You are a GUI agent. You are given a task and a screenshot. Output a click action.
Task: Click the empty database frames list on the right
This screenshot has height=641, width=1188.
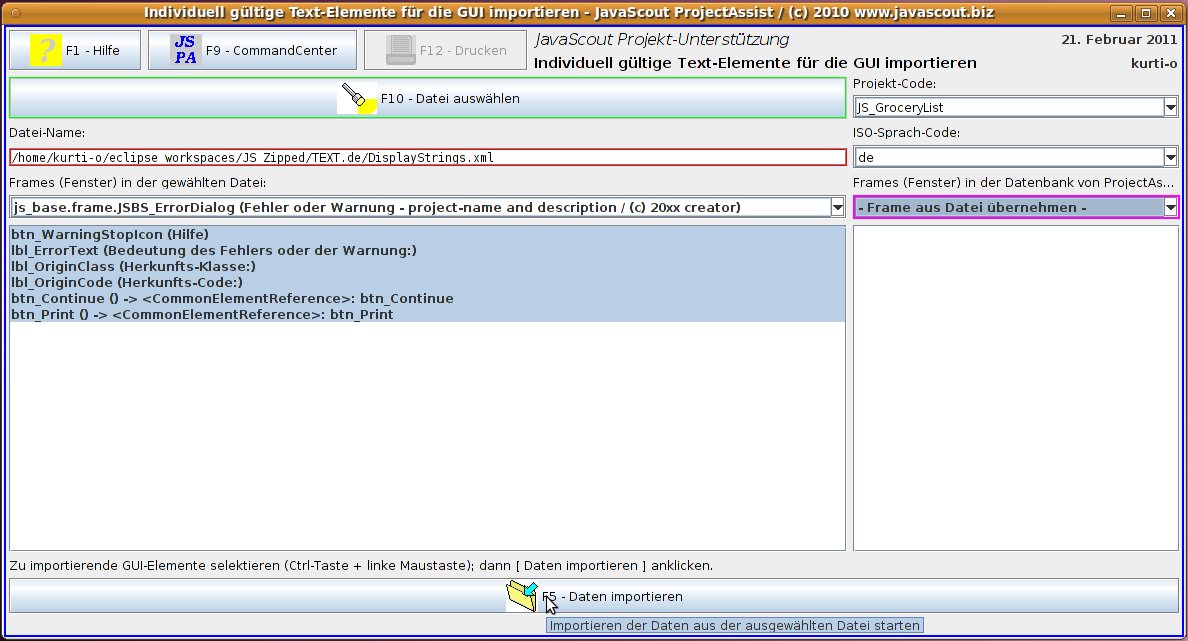pos(1015,388)
